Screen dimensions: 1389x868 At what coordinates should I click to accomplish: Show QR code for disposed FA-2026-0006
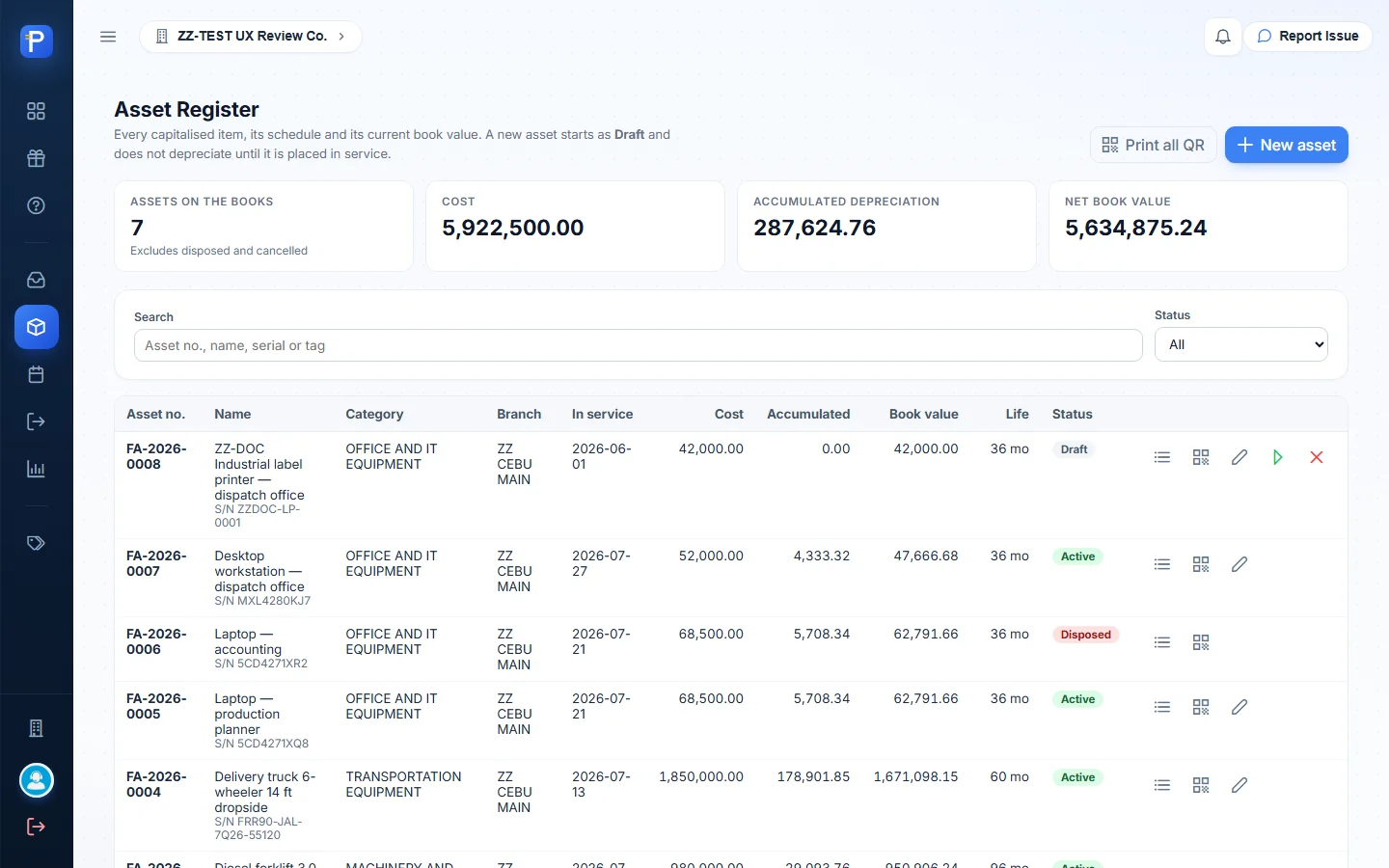coord(1201,642)
